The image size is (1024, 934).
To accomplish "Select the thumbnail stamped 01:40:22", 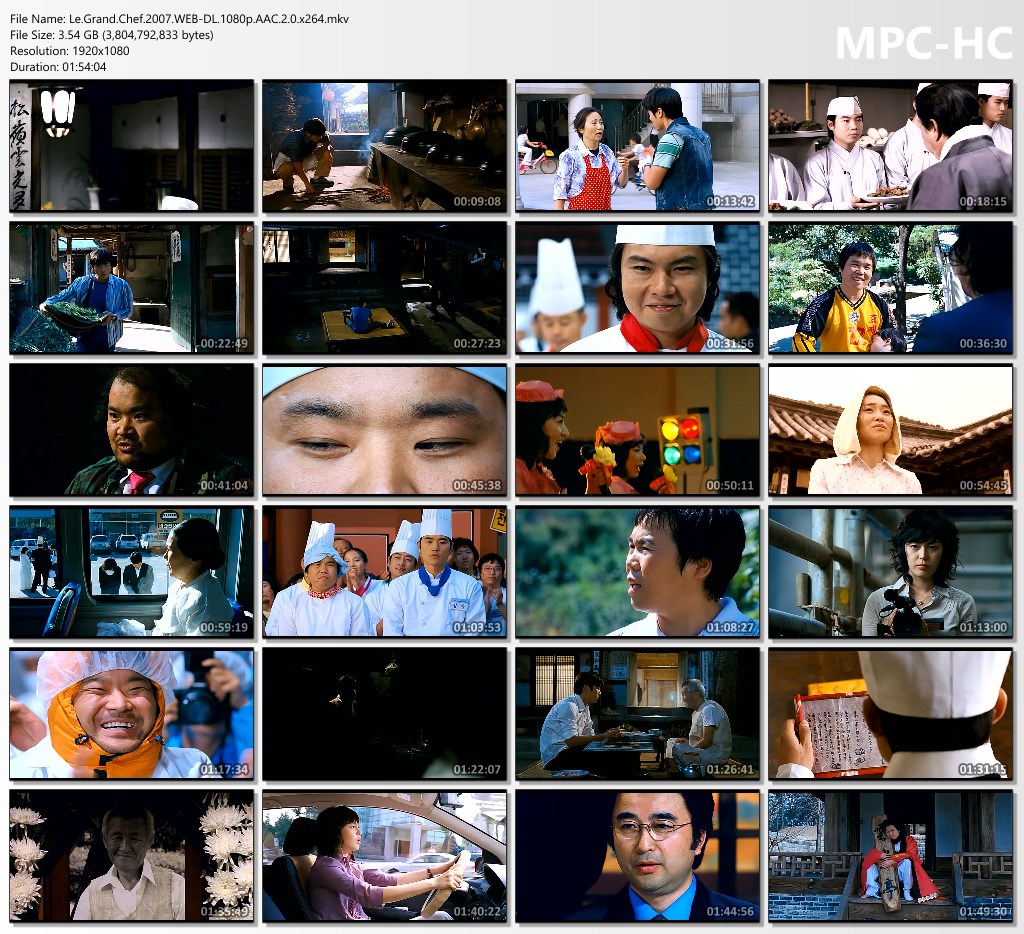I will tap(385, 856).
